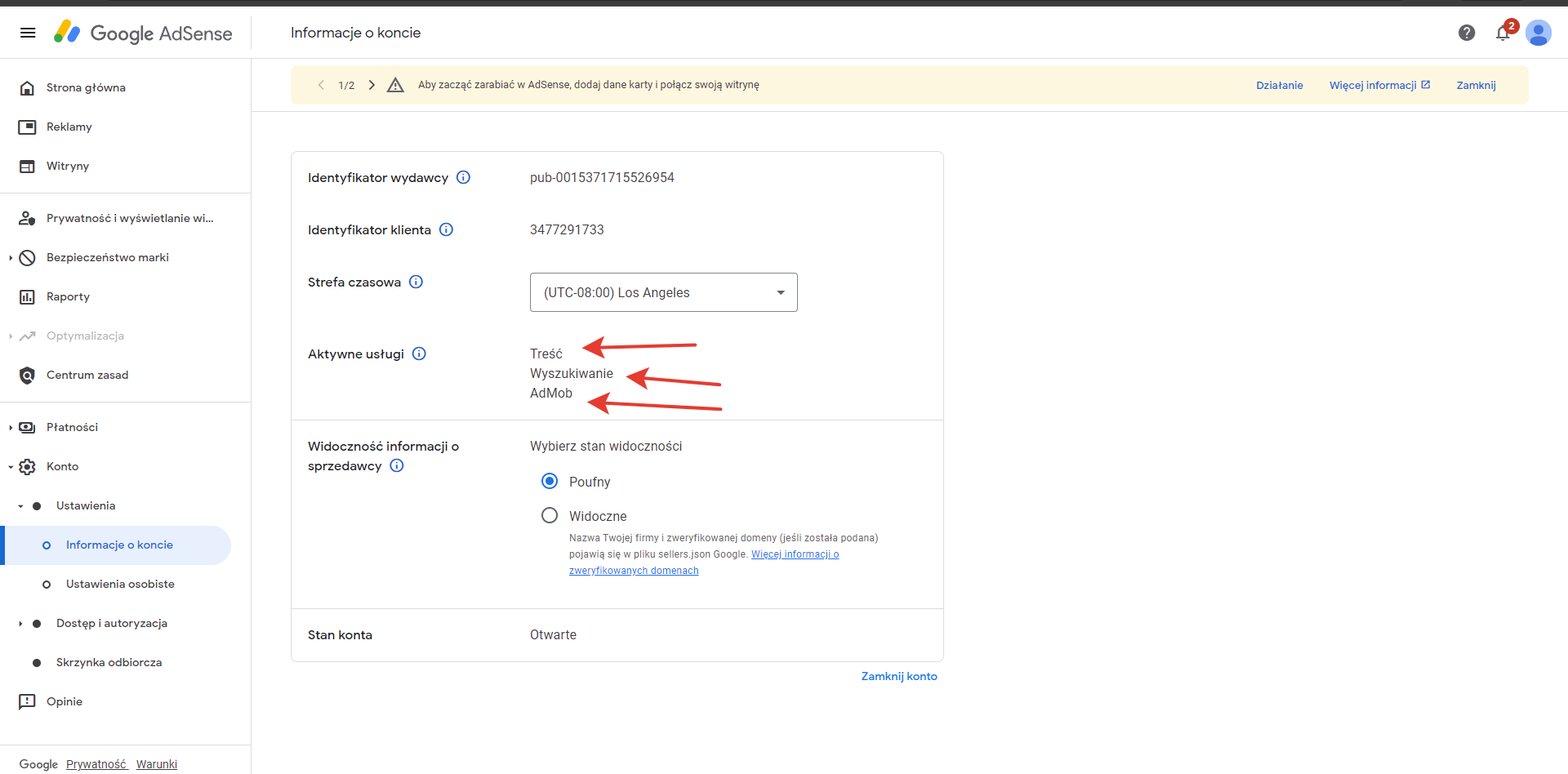Image resolution: width=1568 pixels, height=774 pixels.
Task: Open the Warunki footer link
Action: 157,764
